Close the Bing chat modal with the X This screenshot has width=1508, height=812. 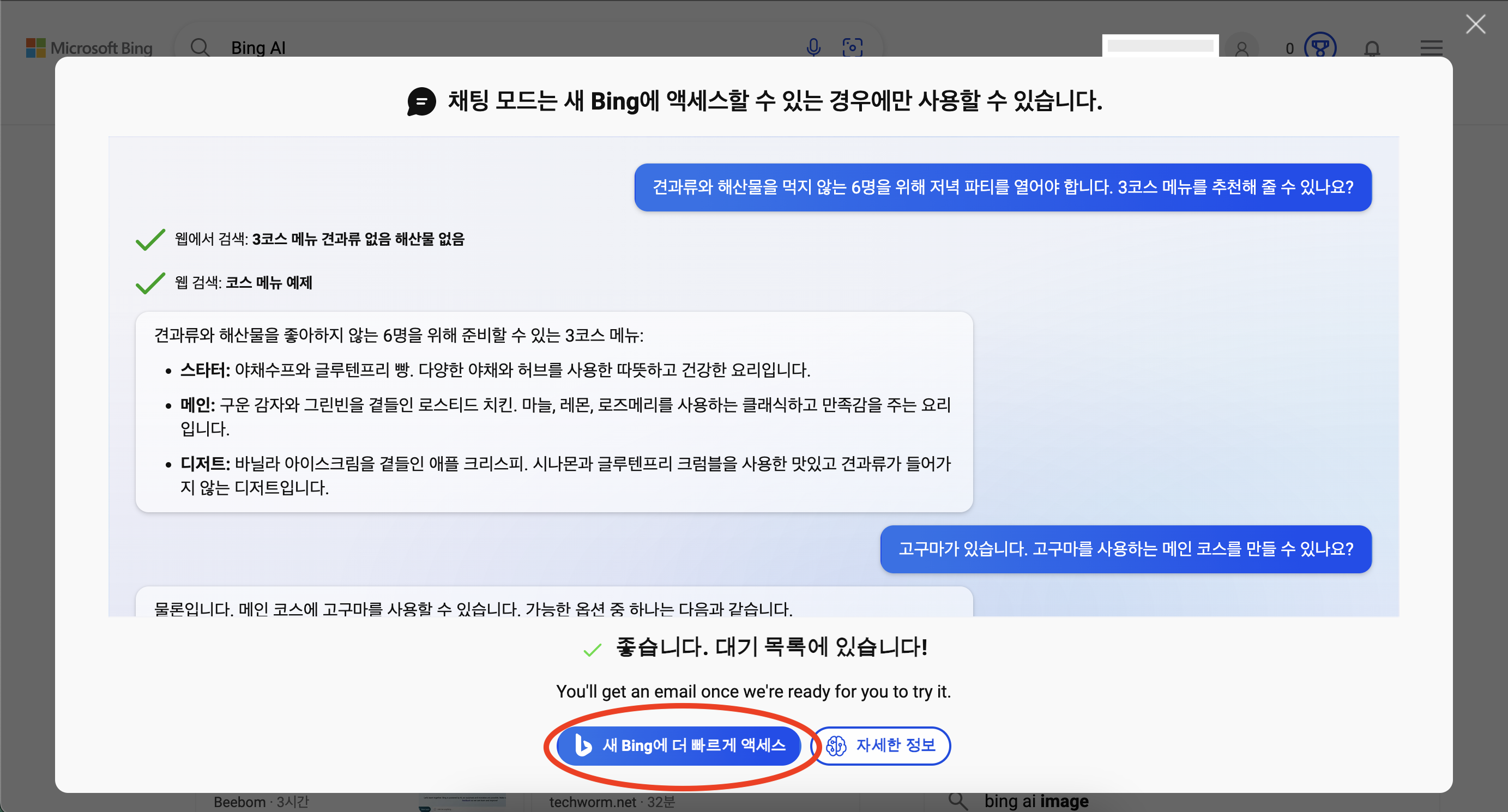1475,24
